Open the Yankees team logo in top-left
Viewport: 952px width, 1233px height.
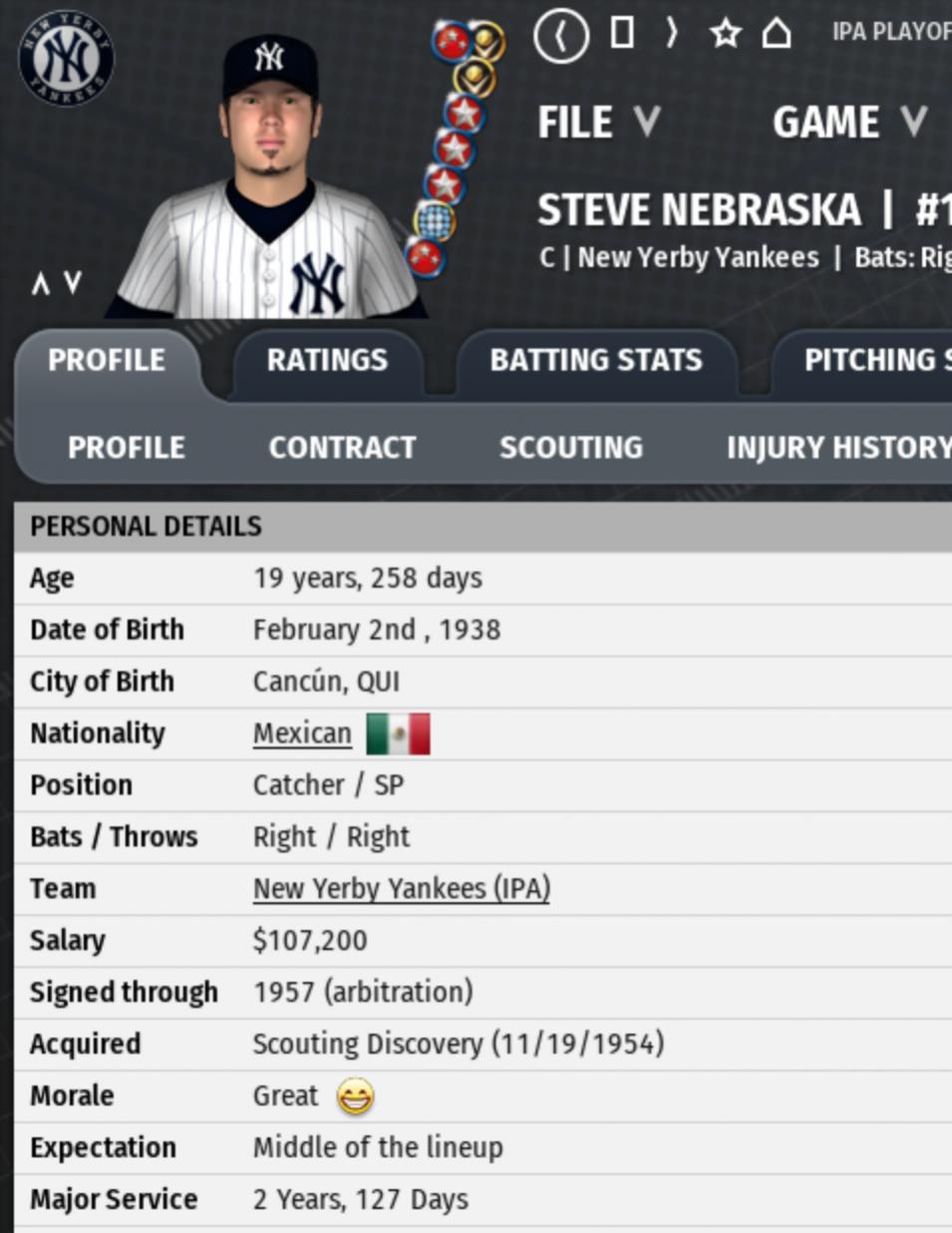(66, 58)
